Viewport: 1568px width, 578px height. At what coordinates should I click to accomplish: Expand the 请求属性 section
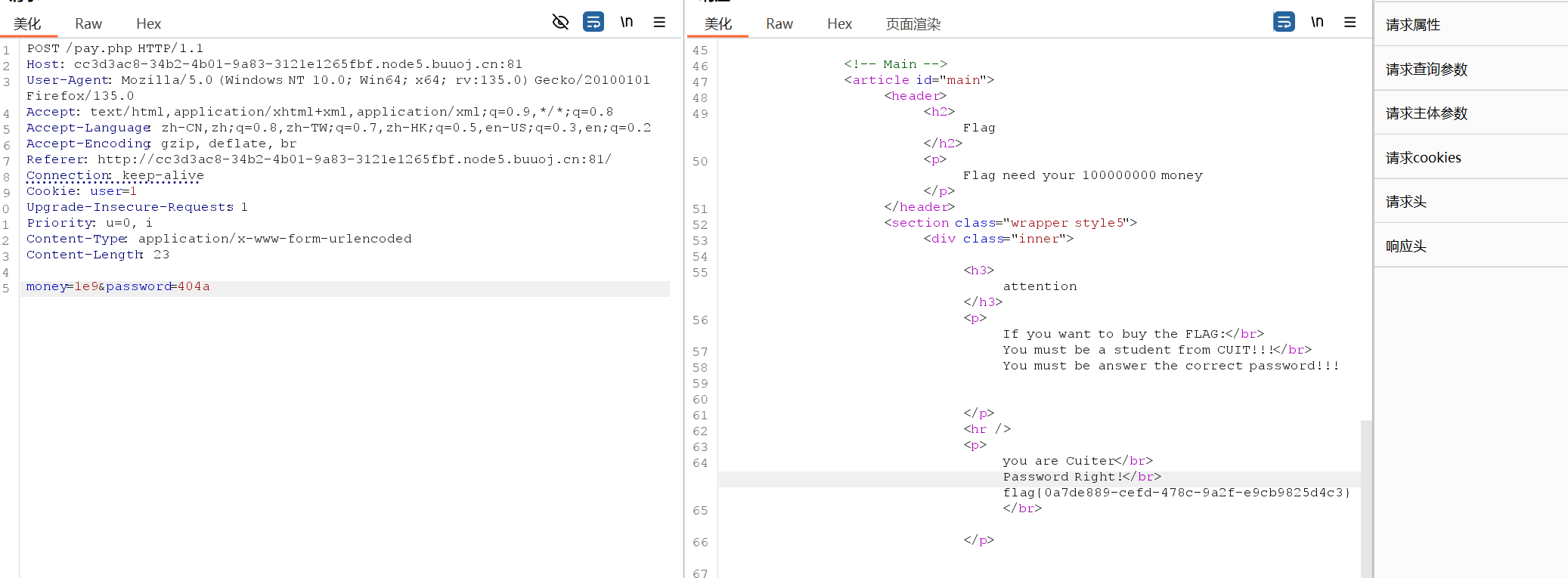(x=1412, y=25)
